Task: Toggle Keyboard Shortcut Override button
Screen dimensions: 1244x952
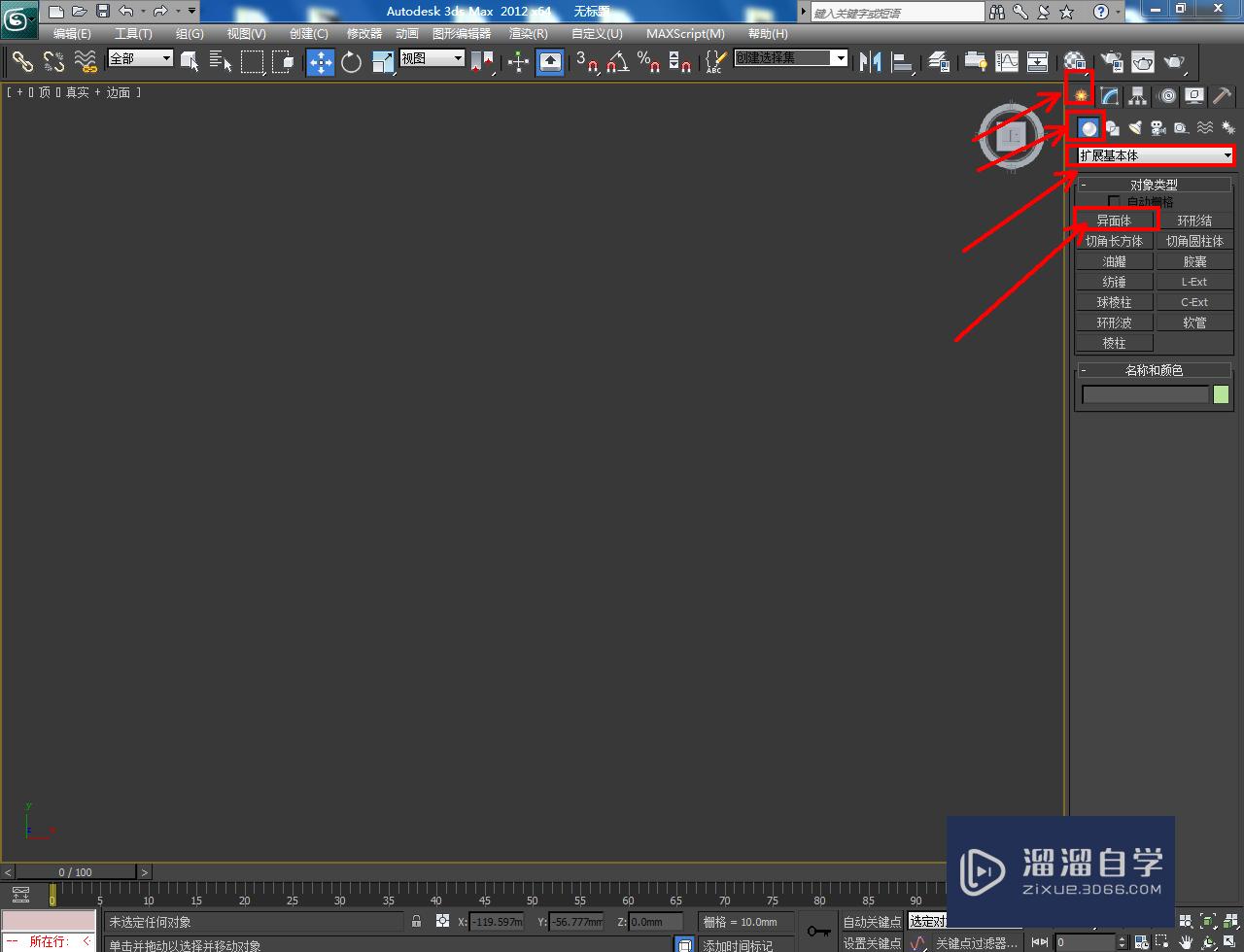Action: point(550,61)
